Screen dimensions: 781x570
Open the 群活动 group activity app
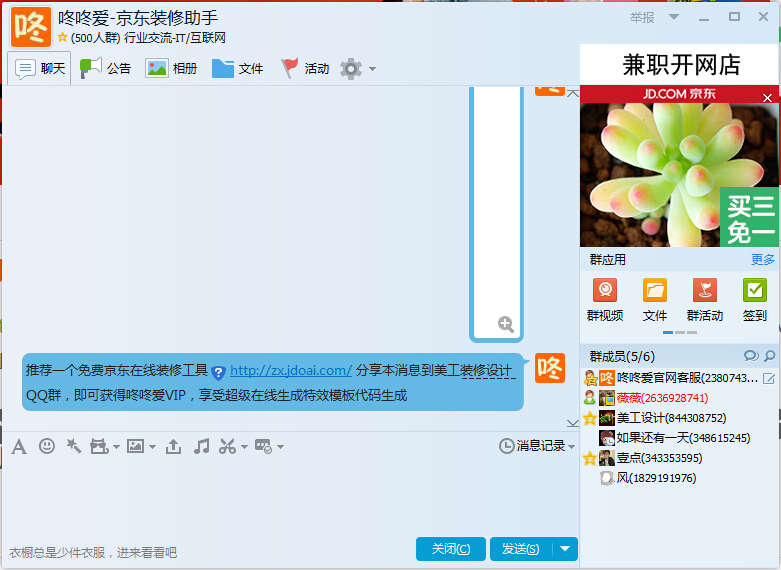(705, 299)
